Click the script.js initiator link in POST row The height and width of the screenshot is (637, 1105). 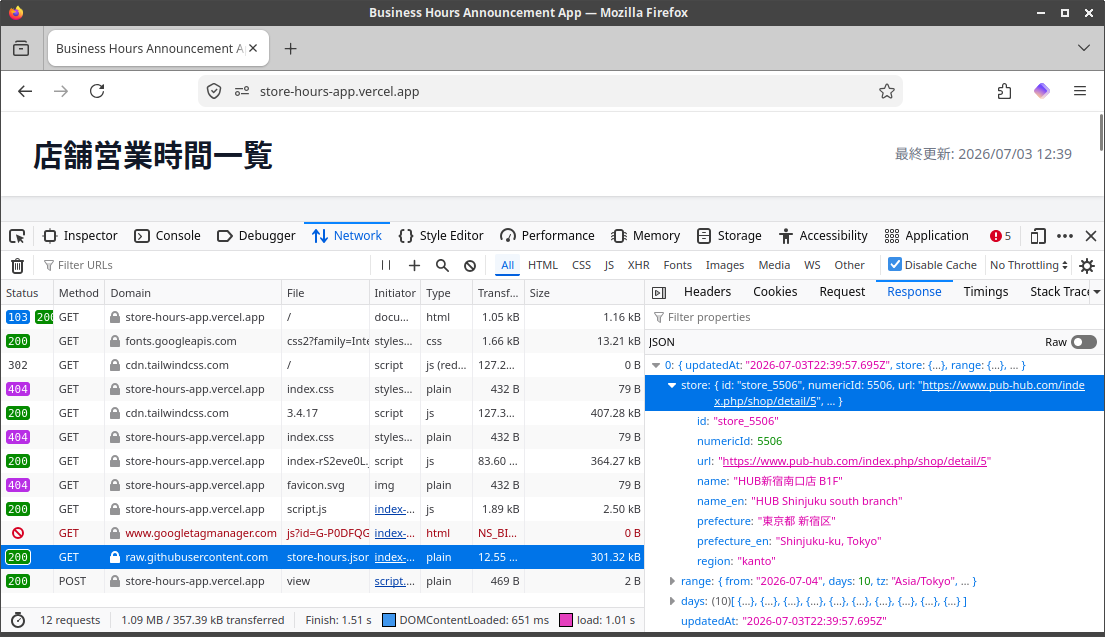tap(394, 581)
